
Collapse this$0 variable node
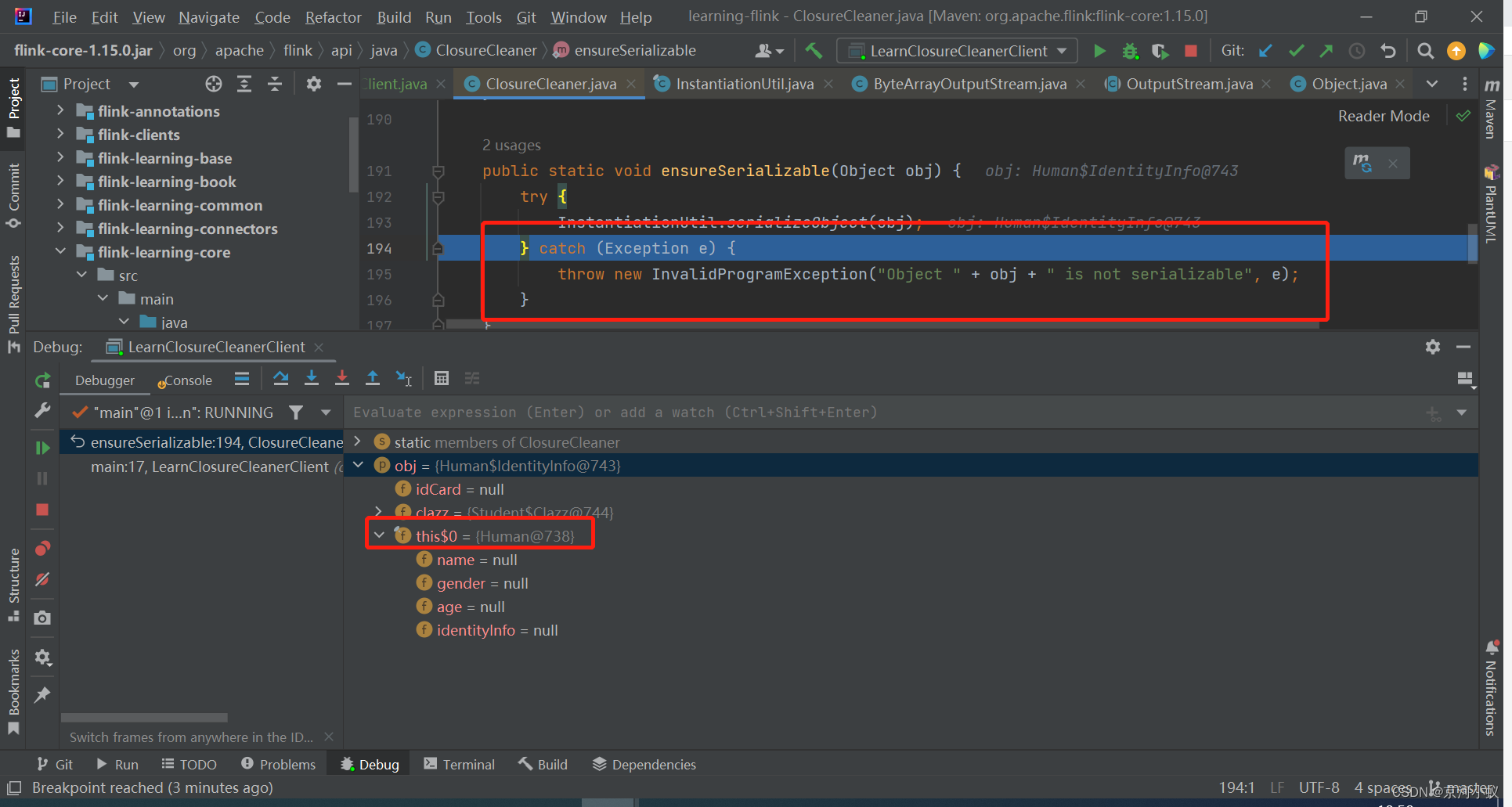pyautogui.click(x=379, y=535)
